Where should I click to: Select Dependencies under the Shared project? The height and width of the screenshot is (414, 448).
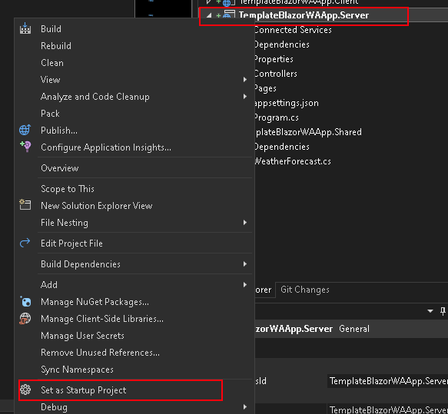(x=281, y=147)
